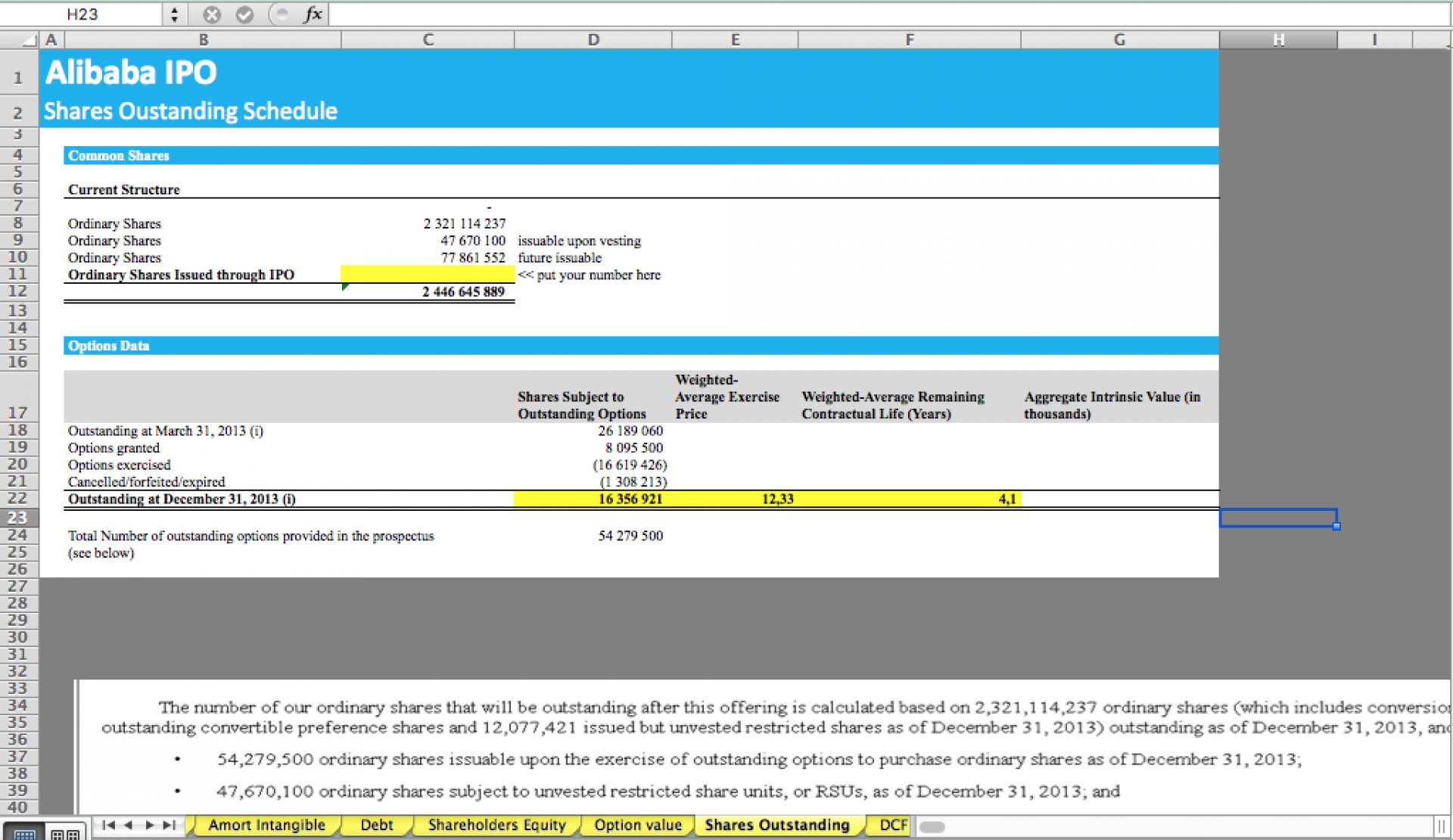Switch to Page Layout view icon
The width and height of the screenshot is (1453, 840).
[65, 833]
